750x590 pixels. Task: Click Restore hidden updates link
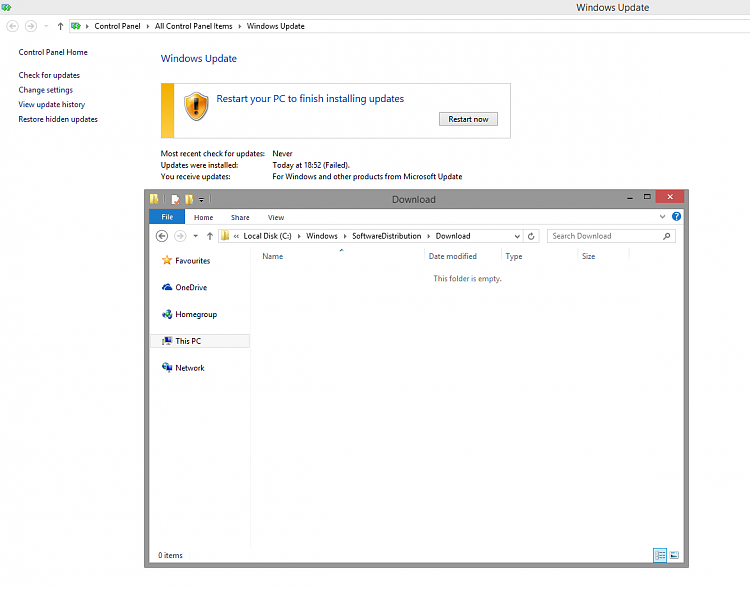coord(58,119)
